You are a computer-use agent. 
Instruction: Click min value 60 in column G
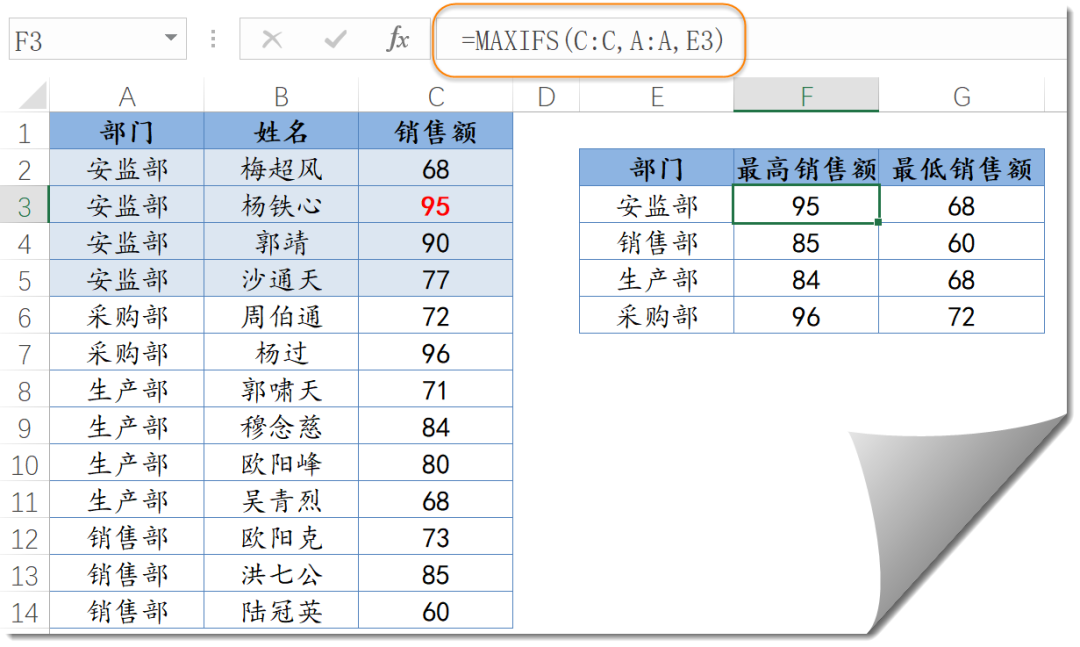[x=962, y=242]
